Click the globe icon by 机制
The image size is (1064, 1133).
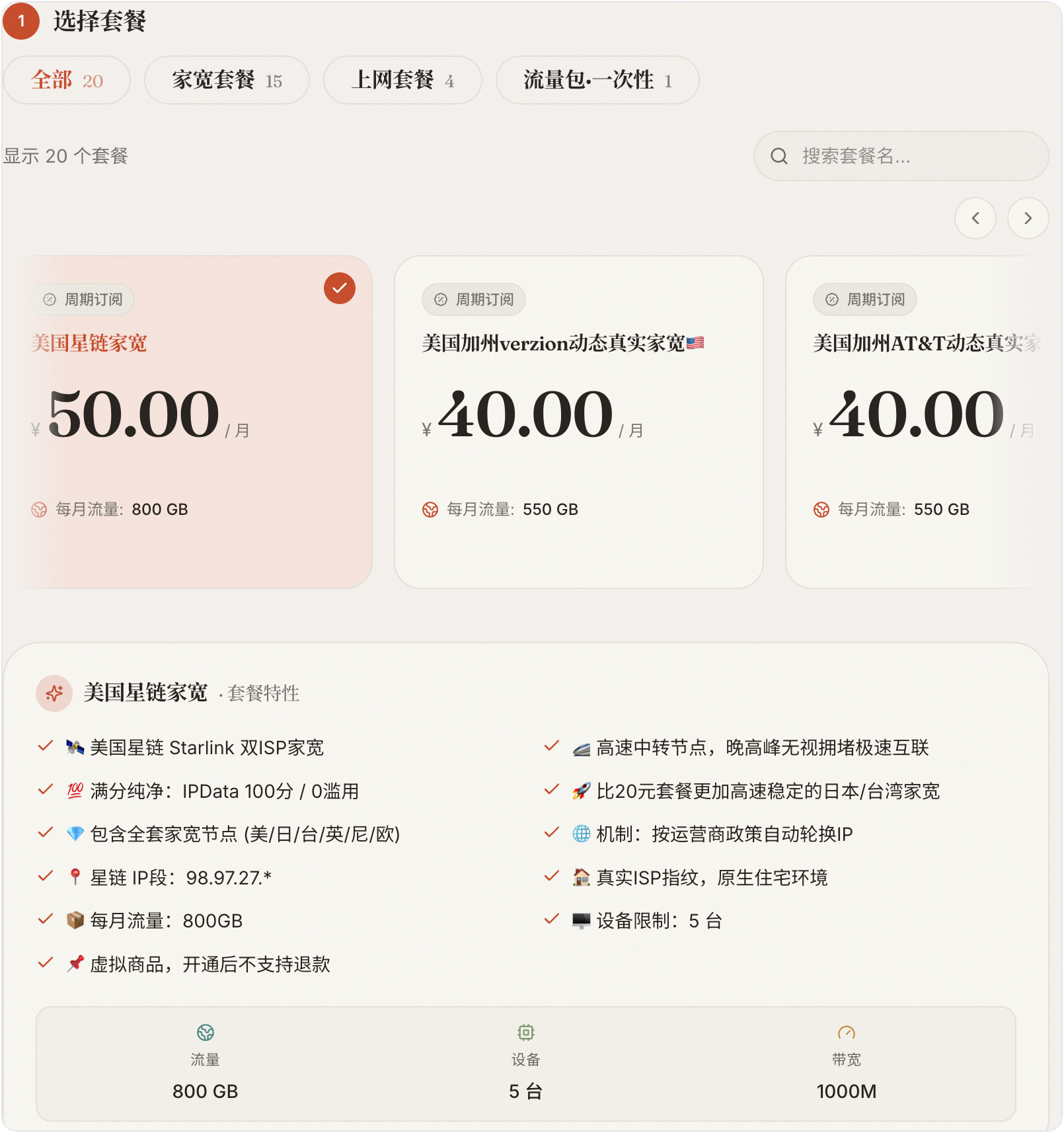582,834
